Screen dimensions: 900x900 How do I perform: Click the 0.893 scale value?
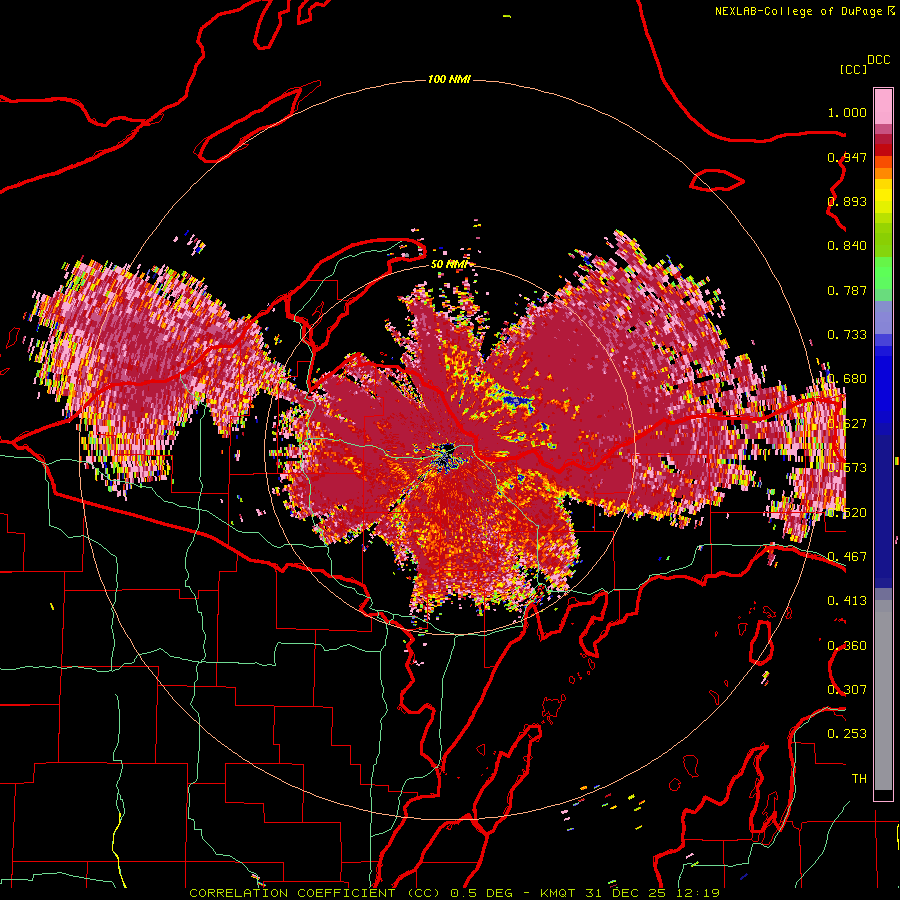(x=847, y=201)
